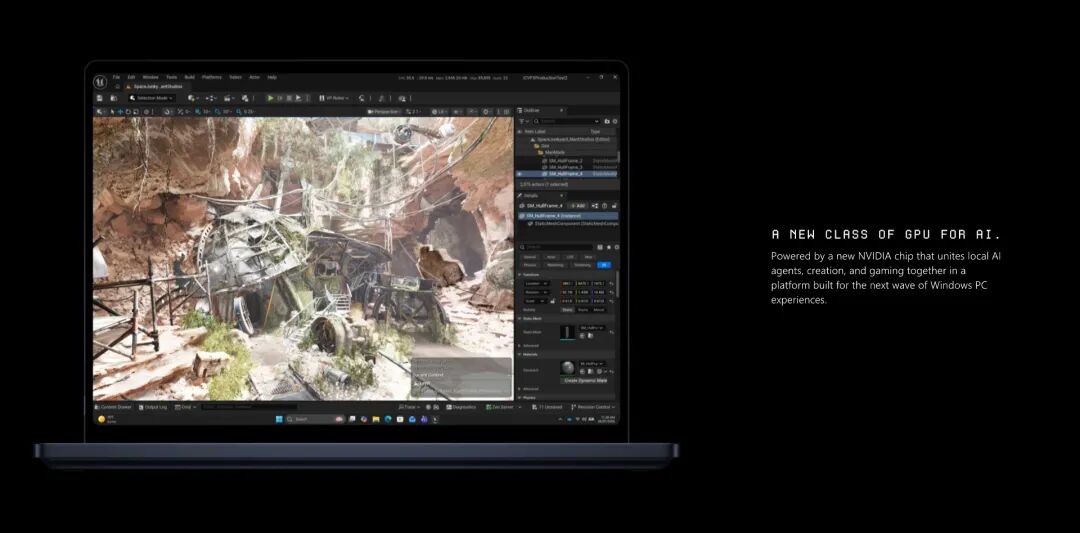Select SM_HullFrame_4 in the Outliner
The image size is (1080, 533).
565,174
